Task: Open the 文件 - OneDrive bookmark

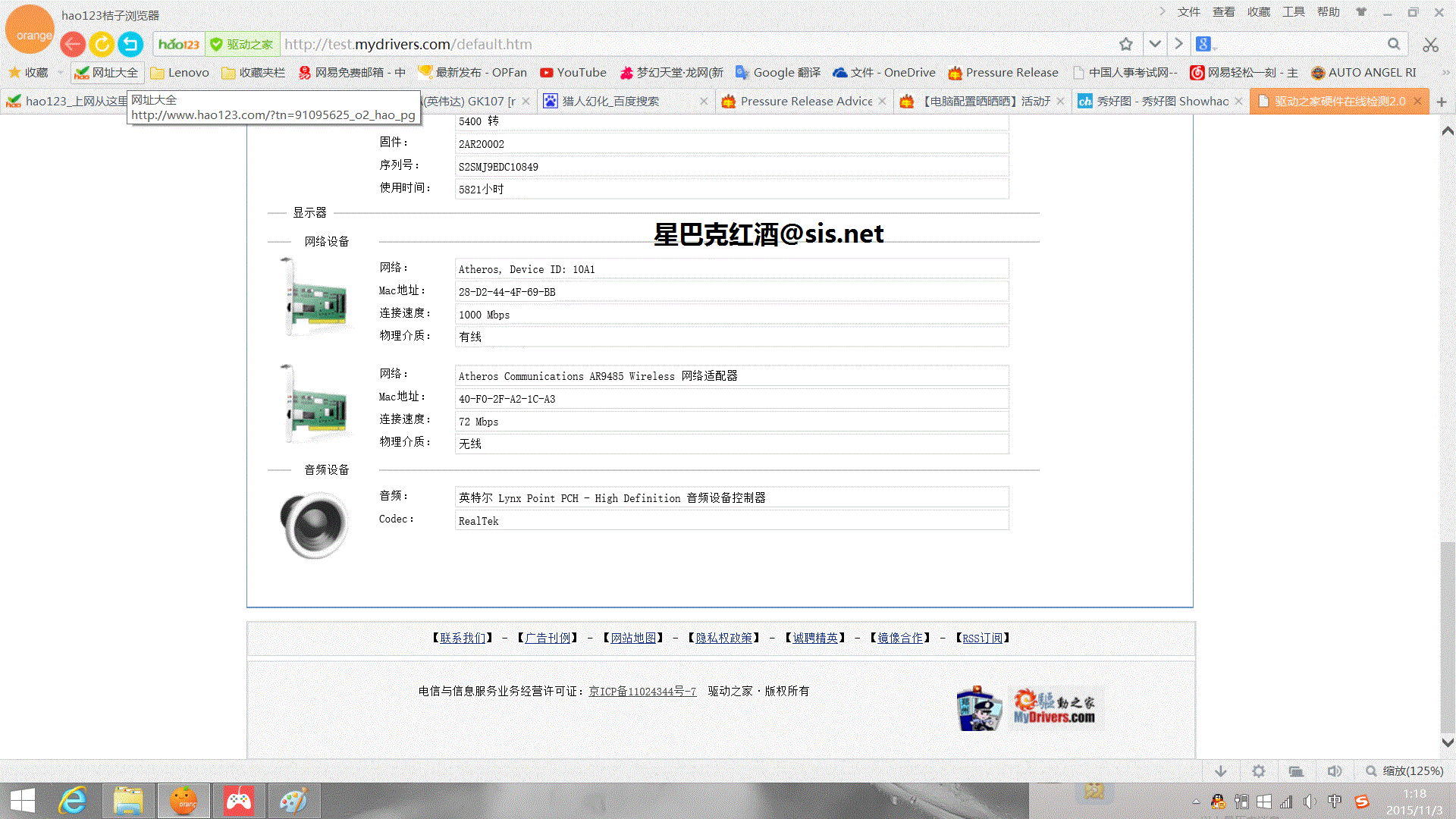Action: [884, 73]
